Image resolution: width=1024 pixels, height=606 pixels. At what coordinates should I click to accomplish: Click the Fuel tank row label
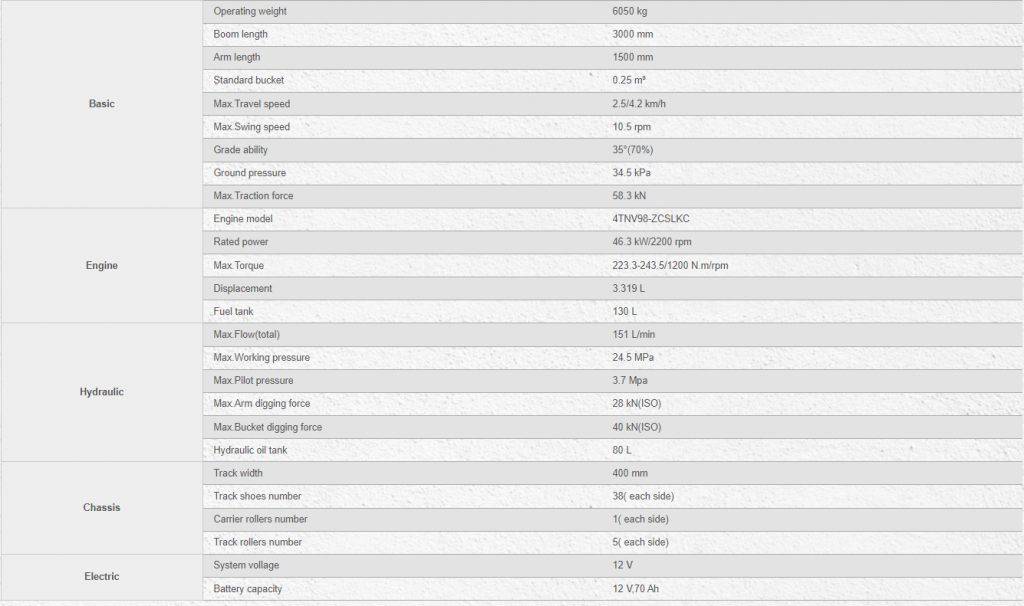point(233,311)
